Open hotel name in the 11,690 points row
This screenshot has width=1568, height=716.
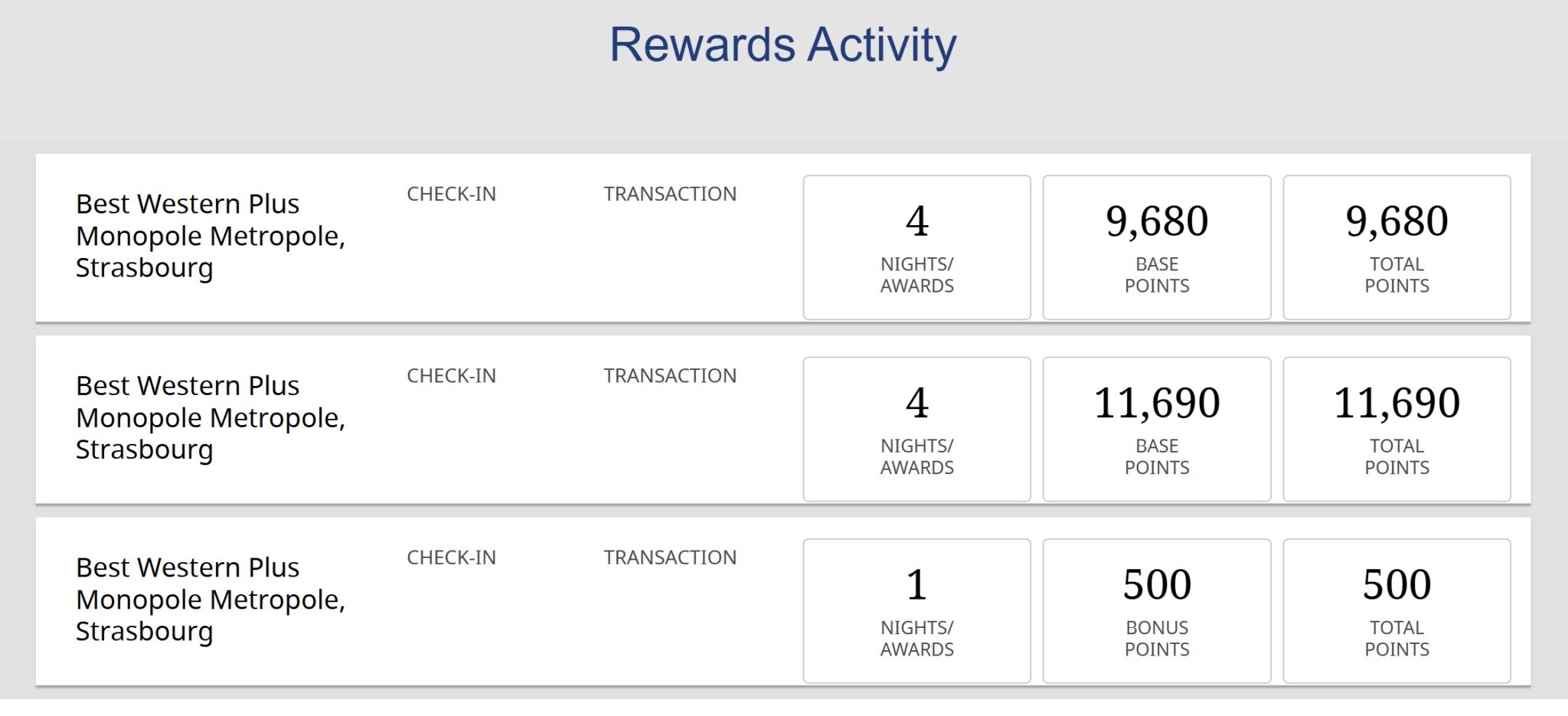(x=210, y=417)
